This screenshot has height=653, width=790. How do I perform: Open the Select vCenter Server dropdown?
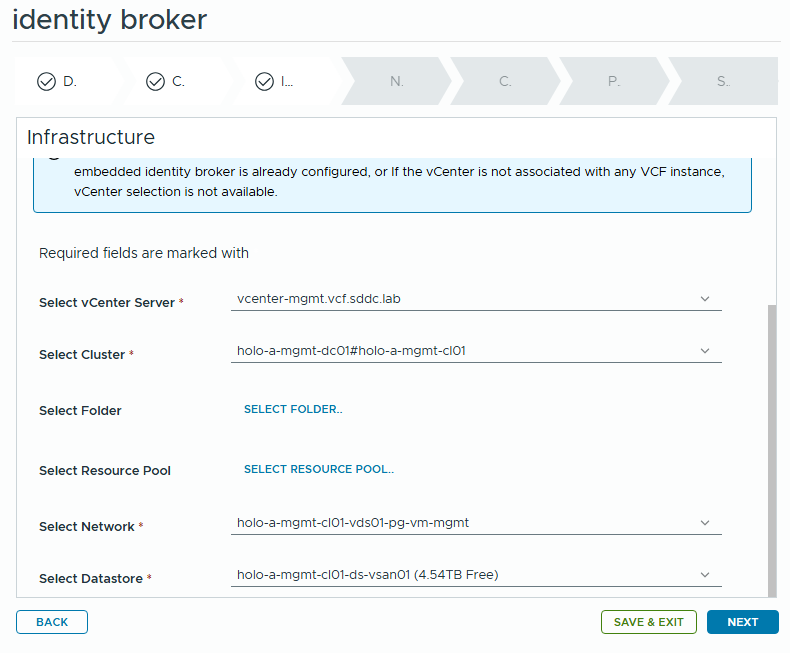coord(476,299)
